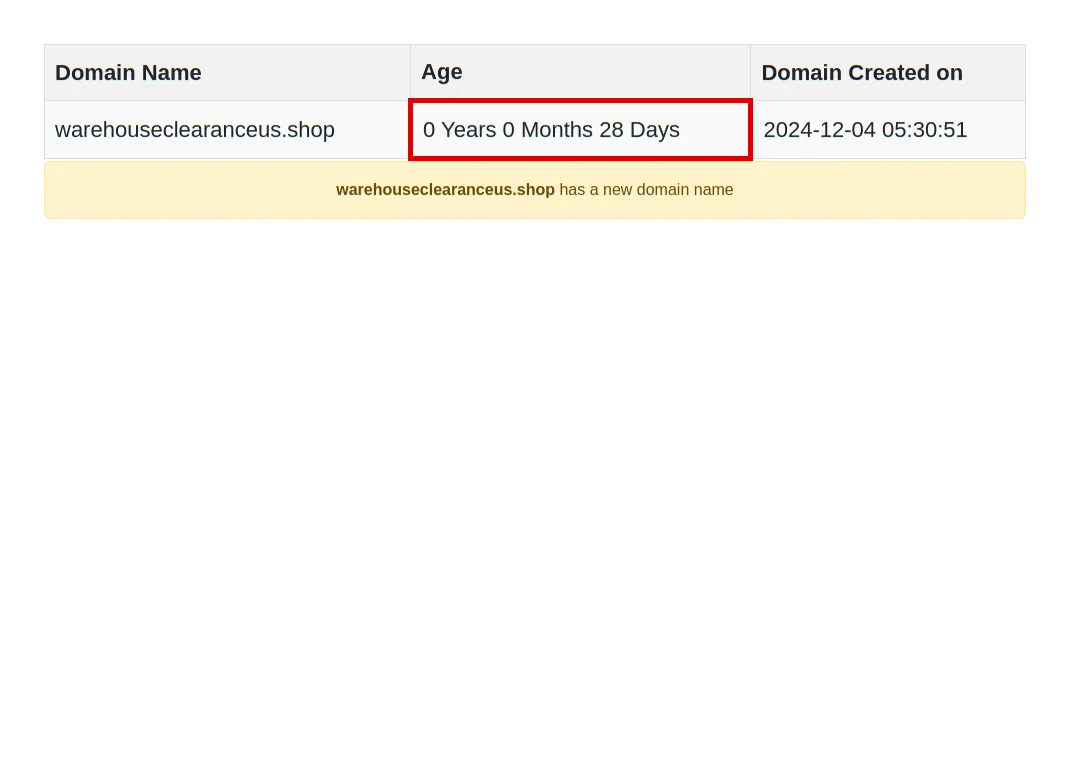Image resolution: width=1070 pixels, height=761 pixels.
Task: Click the Domain Created on column header
Action: pyautogui.click(x=861, y=73)
